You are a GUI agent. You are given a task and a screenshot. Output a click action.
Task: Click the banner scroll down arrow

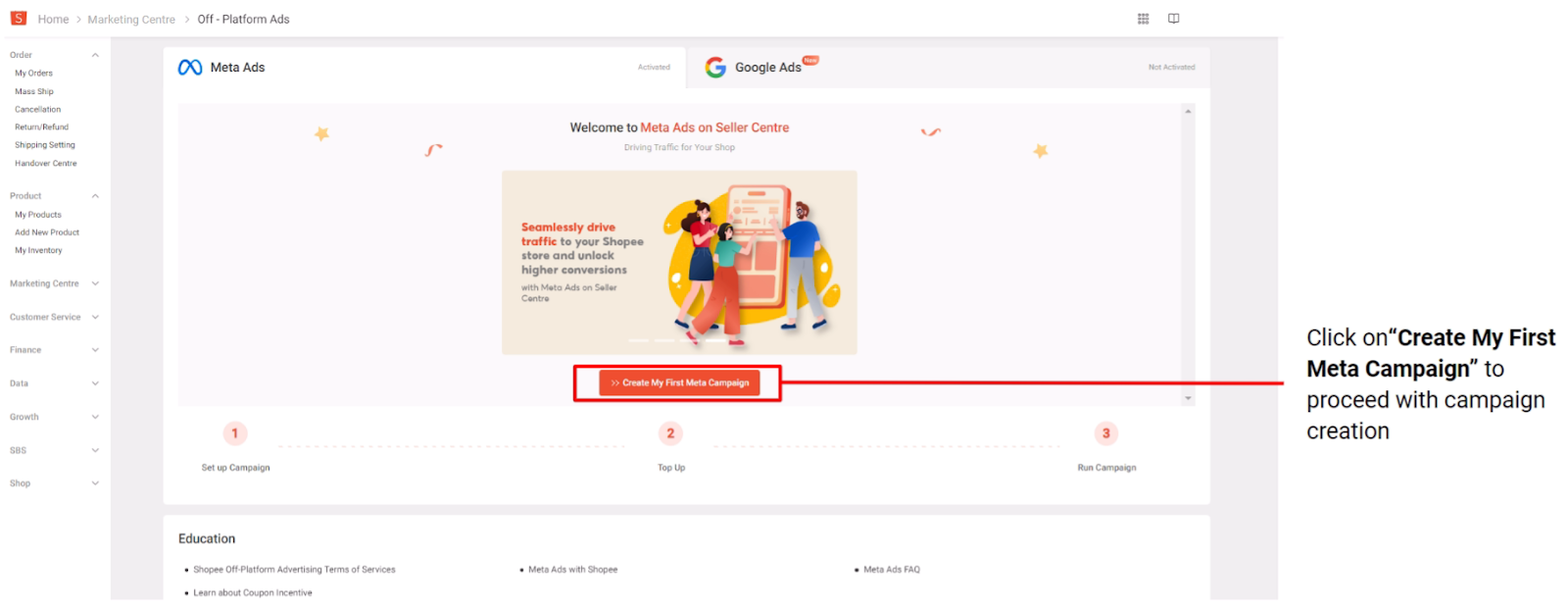[1188, 398]
